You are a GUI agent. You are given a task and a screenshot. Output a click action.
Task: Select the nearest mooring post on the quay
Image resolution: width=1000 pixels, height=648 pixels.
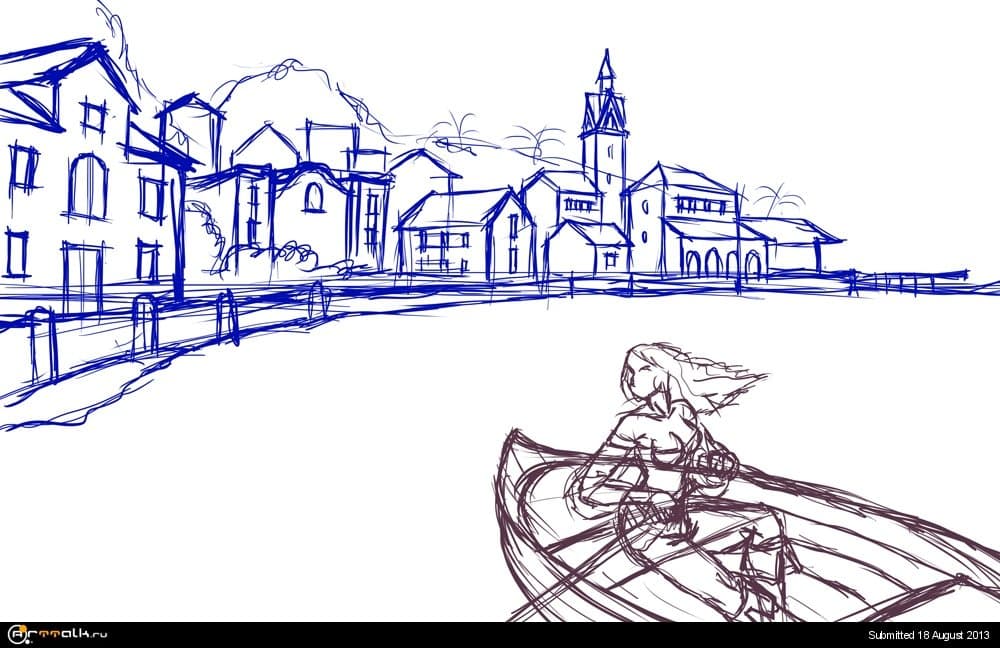click(x=40, y=345)
